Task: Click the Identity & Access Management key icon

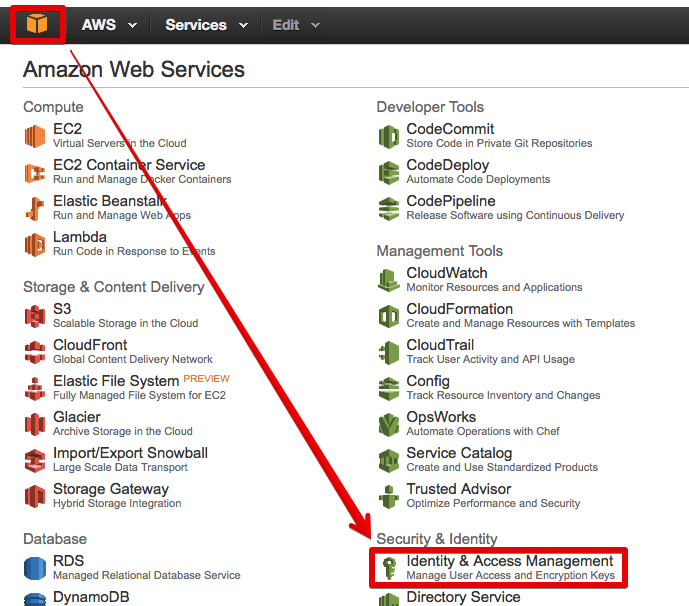Action: coord(389,568)
